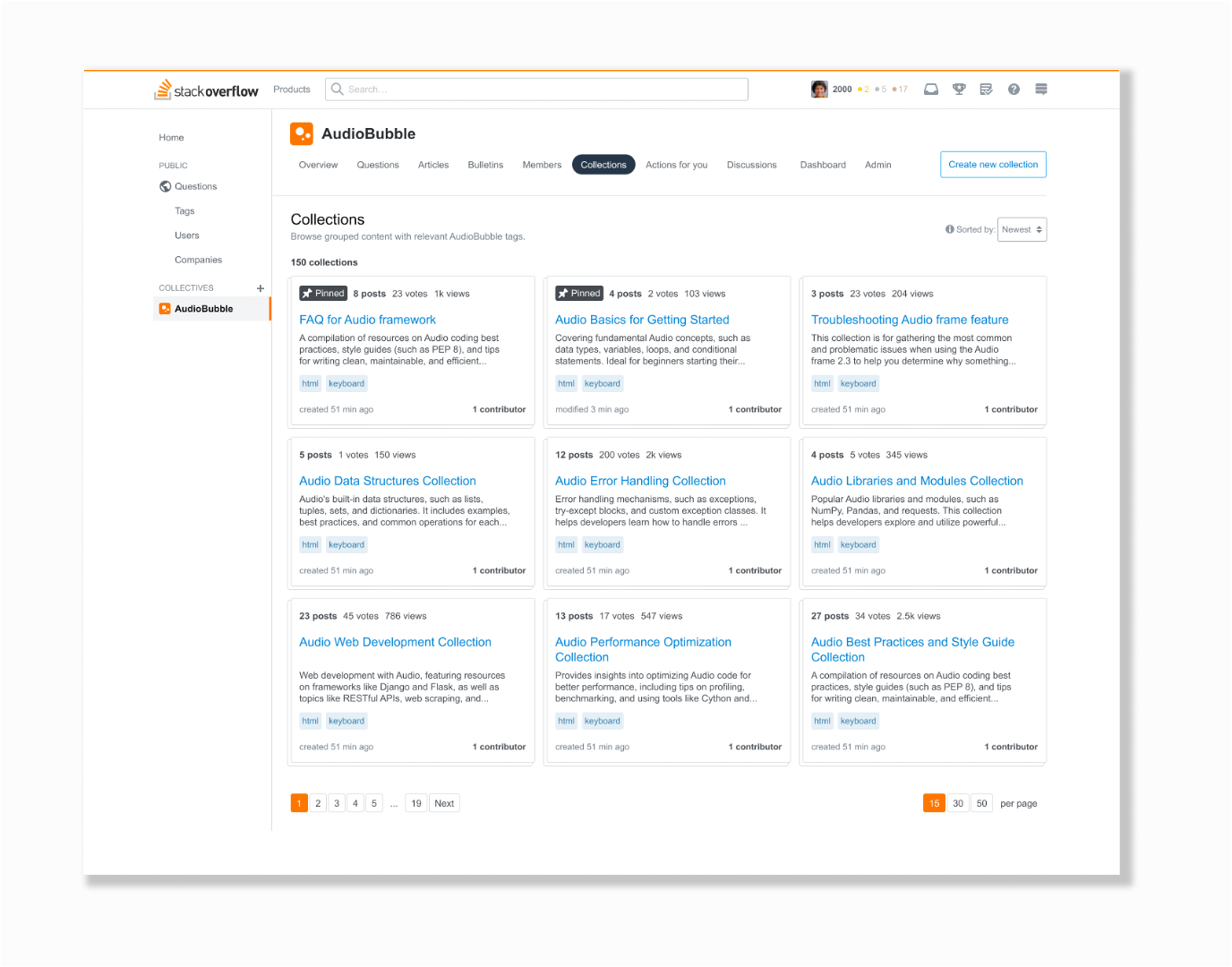The height and width of the screenshot is (967, 1232).
Task: Jump to page 19
Action: point(416,803)
